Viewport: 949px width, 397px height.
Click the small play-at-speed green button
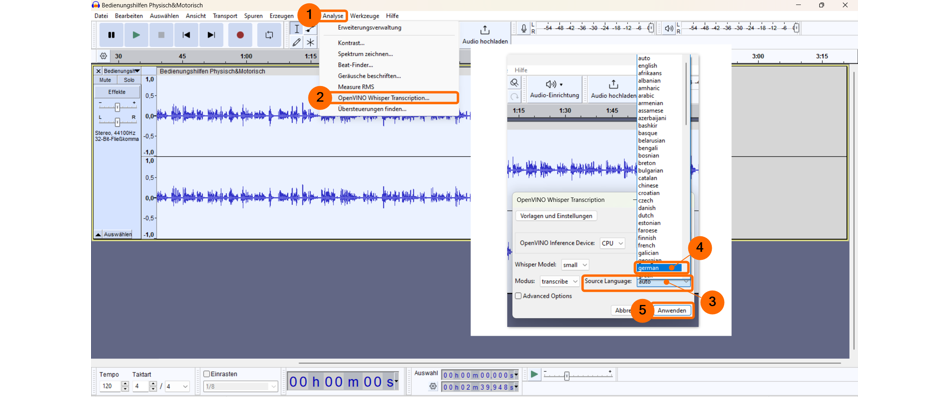tap(534, 375)
